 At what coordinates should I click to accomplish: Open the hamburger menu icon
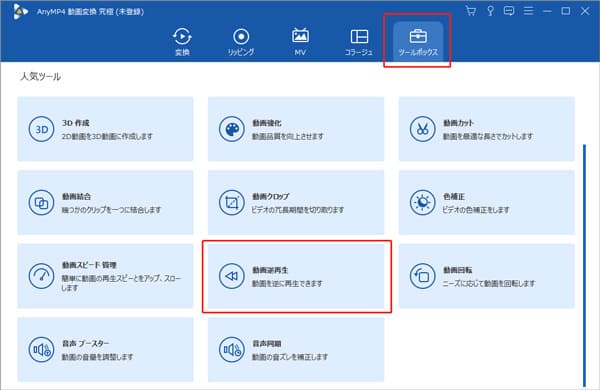(528, 11)
